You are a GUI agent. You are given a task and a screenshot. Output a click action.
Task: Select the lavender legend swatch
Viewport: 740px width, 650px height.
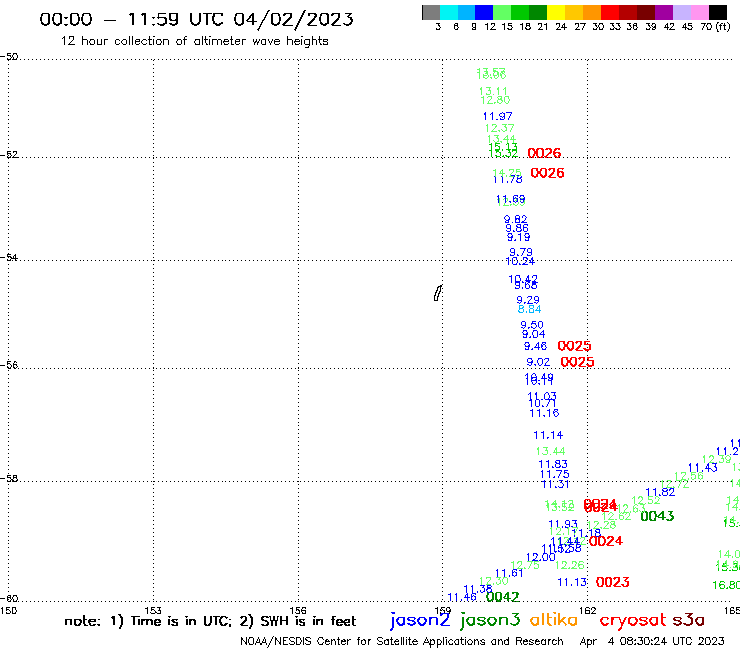[x=682, y=12]
